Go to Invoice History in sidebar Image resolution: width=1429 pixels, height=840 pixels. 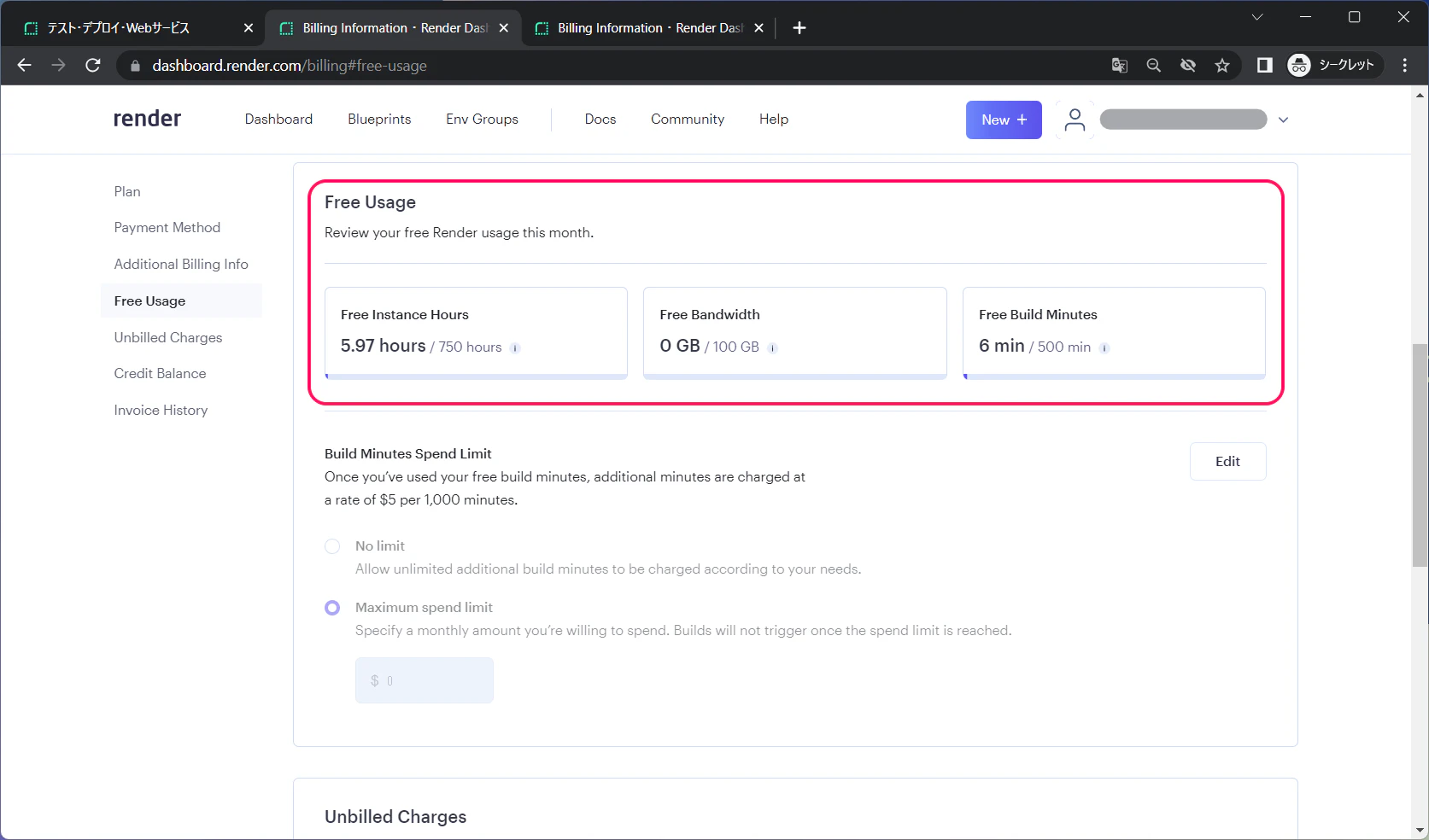click(x=161, y=410)
